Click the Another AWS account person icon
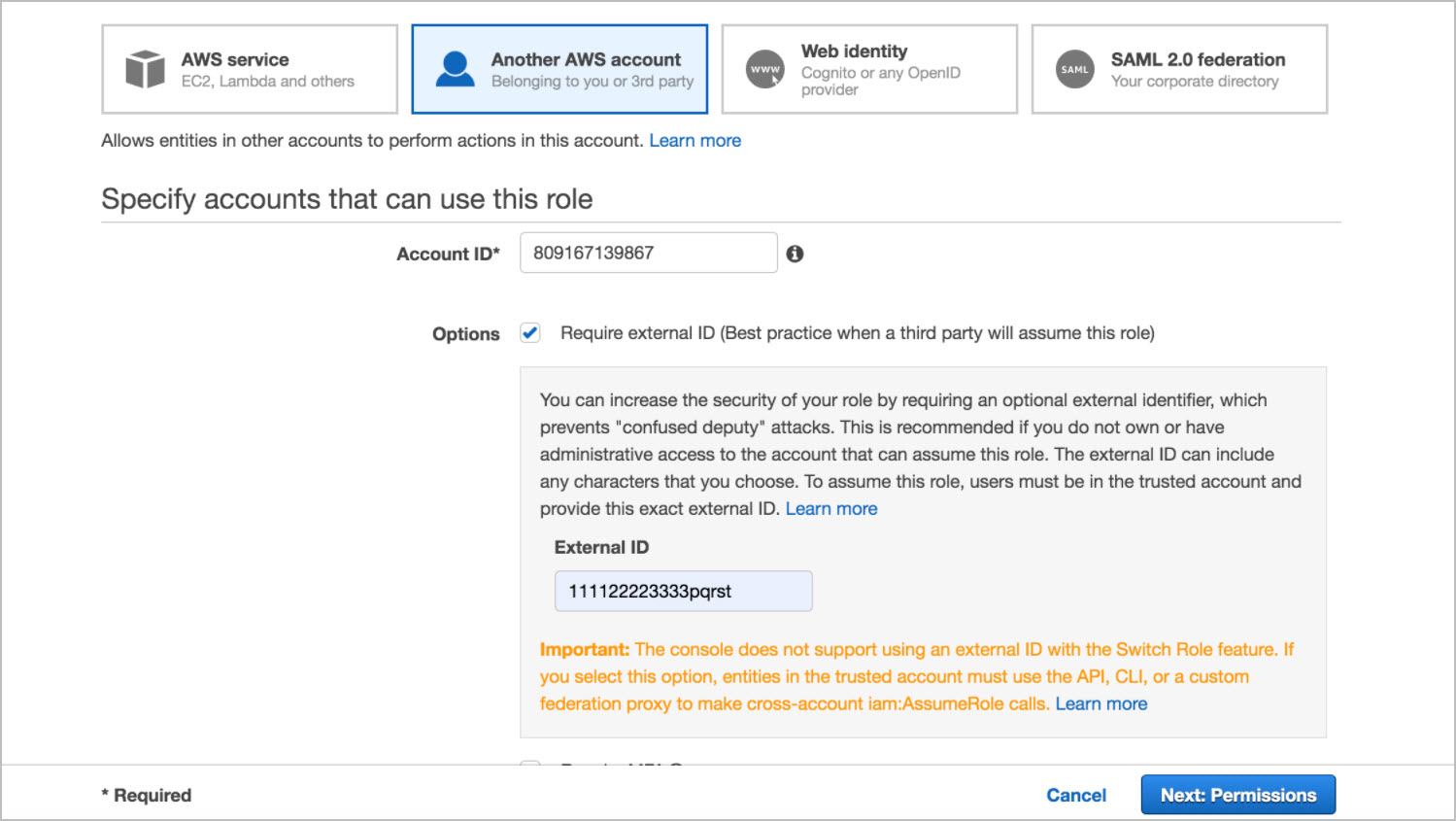1456x821 pixels. tap(455, 69)
